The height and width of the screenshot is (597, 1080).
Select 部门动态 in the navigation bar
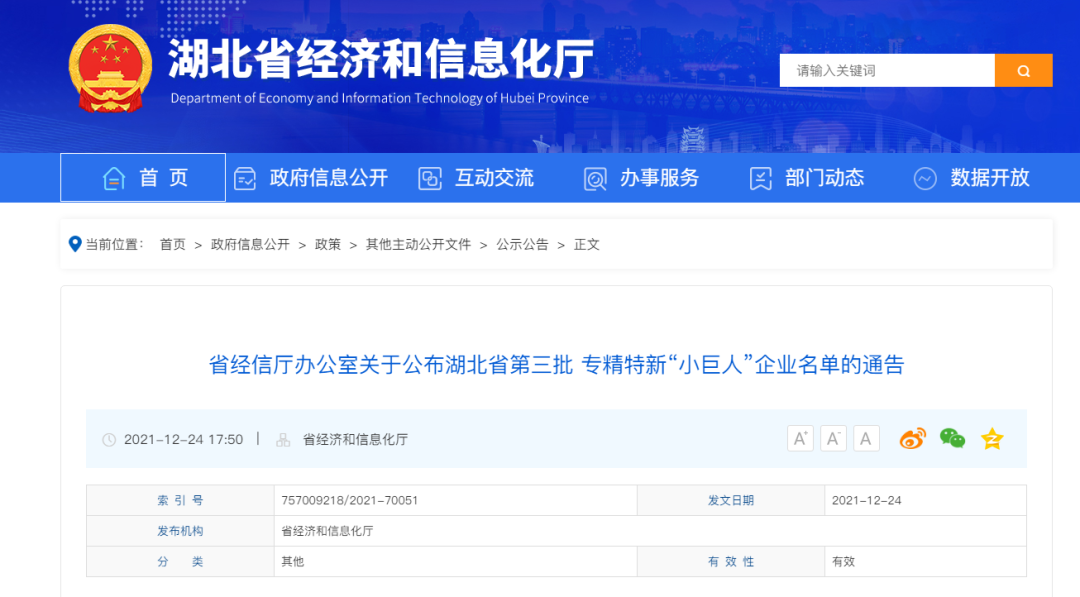pyautogui.click(x=807, y=178)
